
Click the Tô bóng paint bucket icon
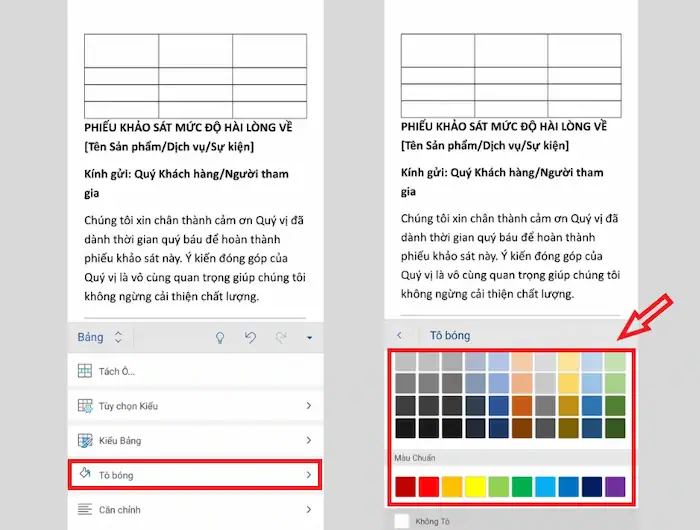click(85, 475)
